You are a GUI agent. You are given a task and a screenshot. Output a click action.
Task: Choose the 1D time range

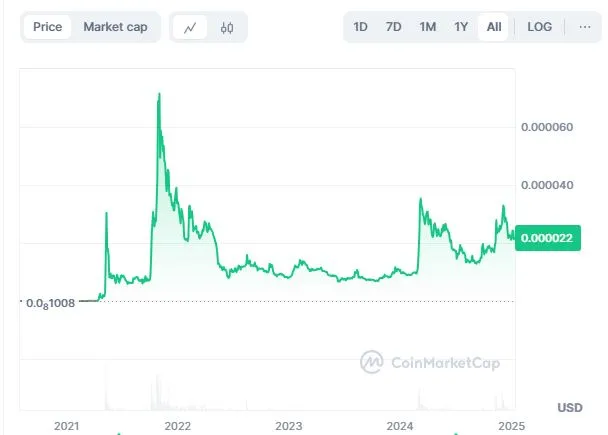(x=360, y=27)
